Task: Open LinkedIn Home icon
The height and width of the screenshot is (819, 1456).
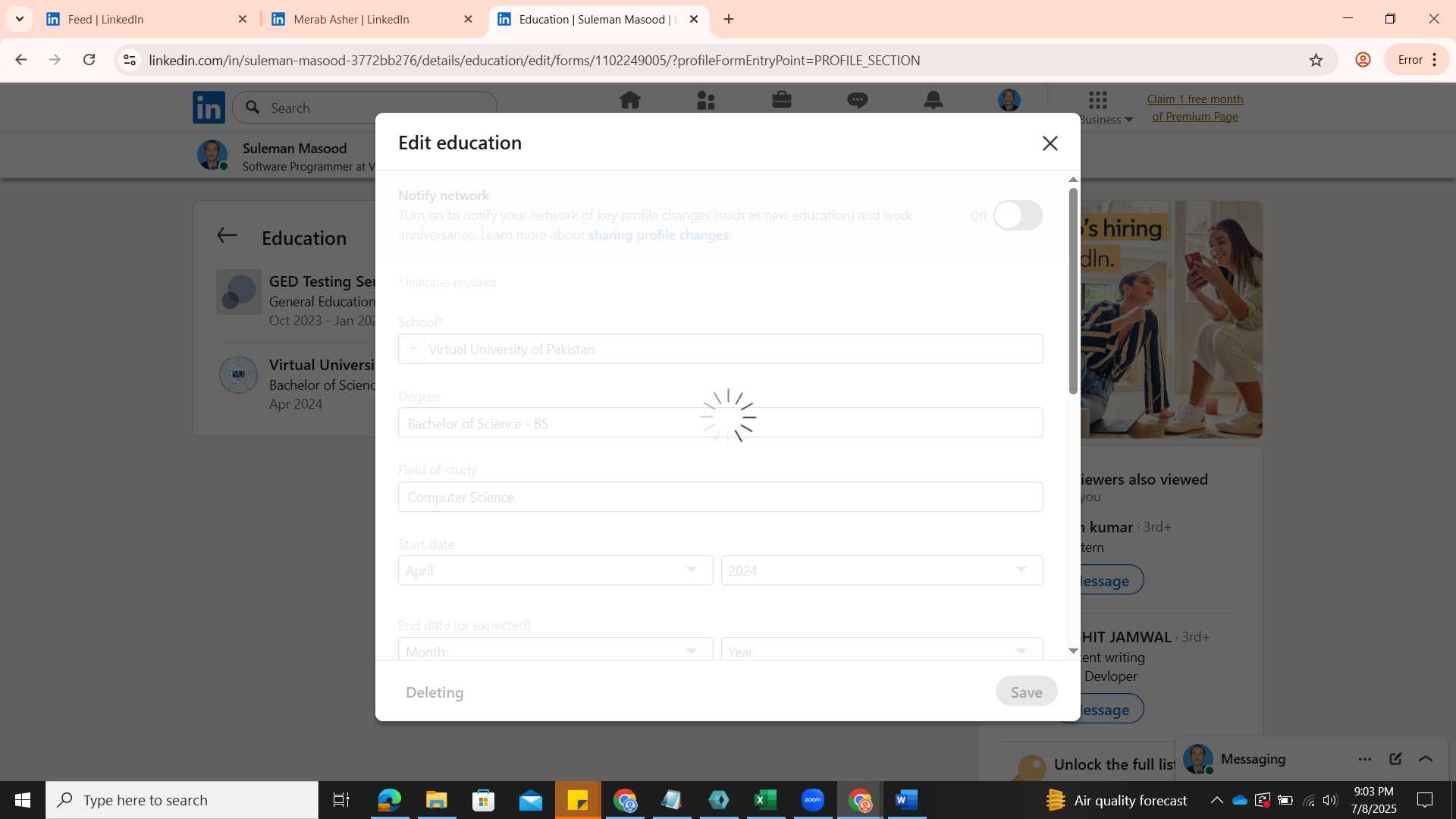Action: (630, 100)
